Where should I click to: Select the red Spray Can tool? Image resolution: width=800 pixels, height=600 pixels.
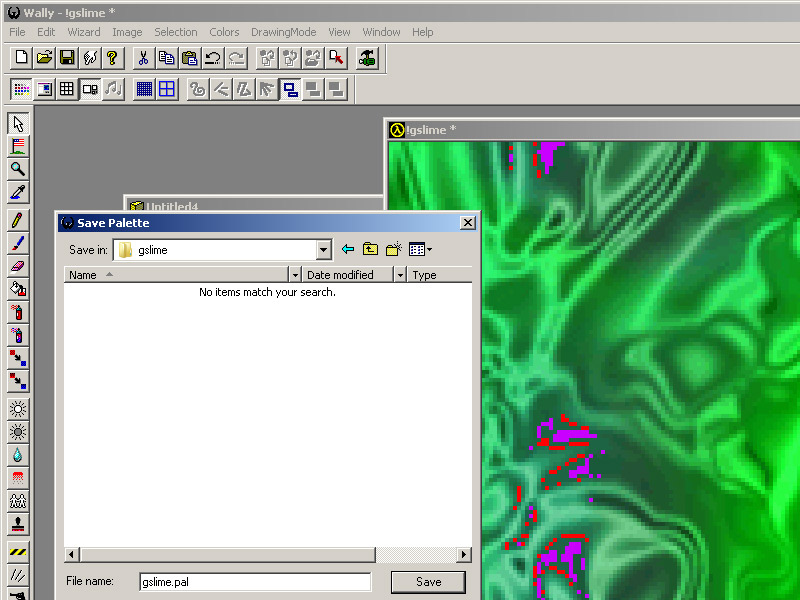(18, 312)
